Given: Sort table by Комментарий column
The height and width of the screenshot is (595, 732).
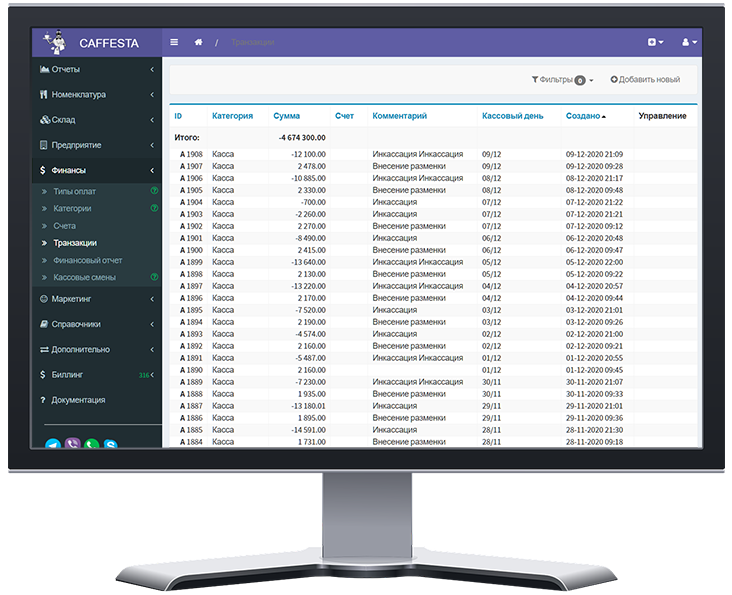Looking at the screenshot, I should 400,116.
